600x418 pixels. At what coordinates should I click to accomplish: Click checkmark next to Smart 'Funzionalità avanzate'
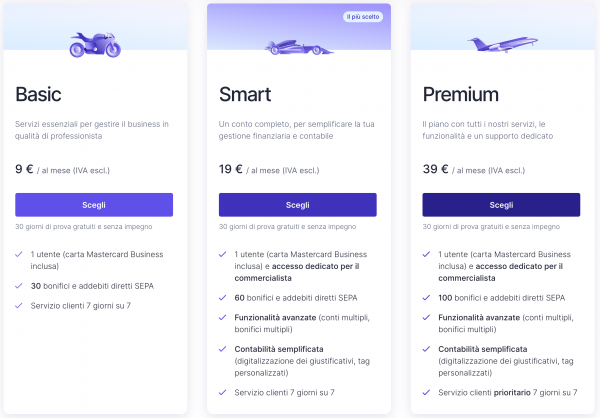point(224,317)
